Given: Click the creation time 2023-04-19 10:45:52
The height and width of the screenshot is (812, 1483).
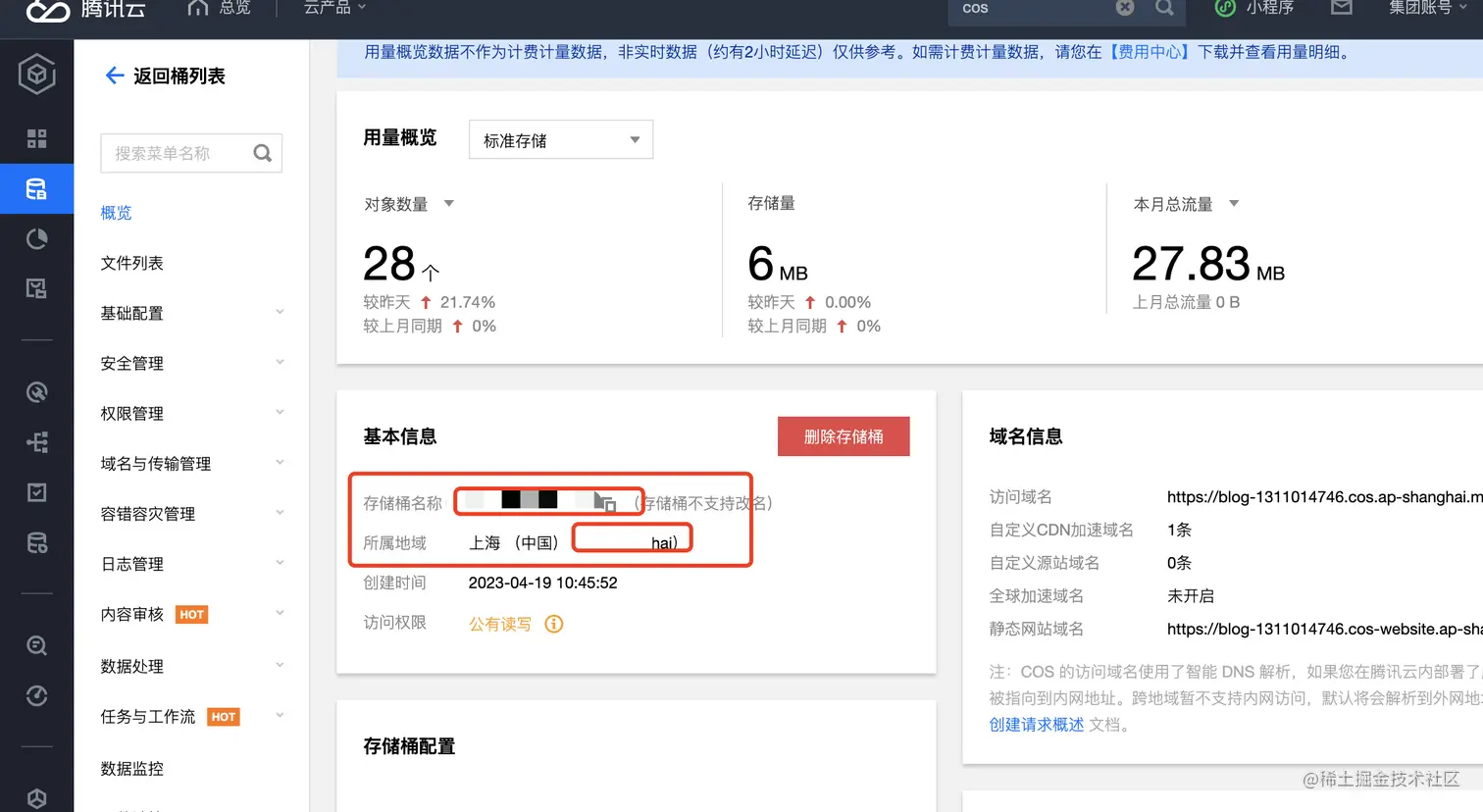Looking at the screenshot, I should 542,583.
